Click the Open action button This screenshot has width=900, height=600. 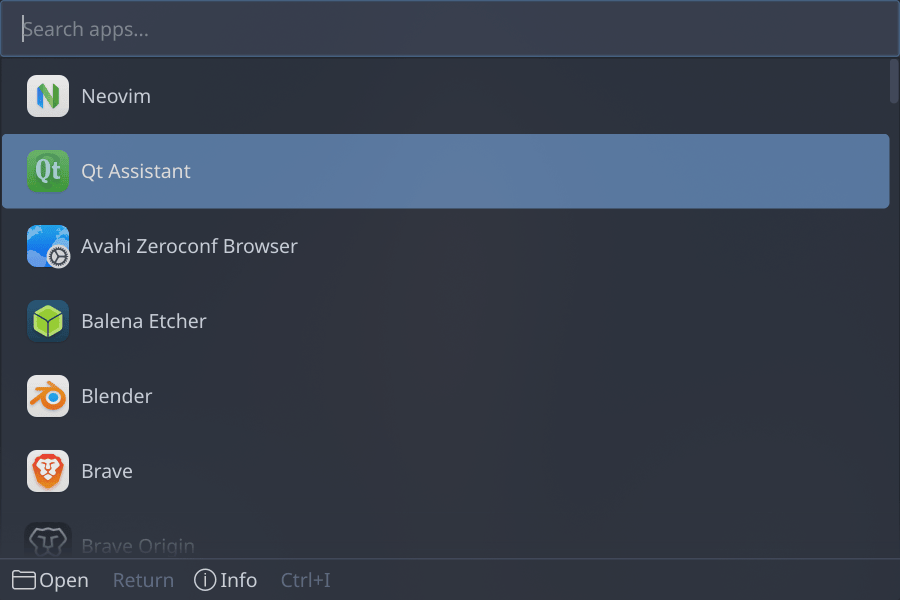[51, 580]
